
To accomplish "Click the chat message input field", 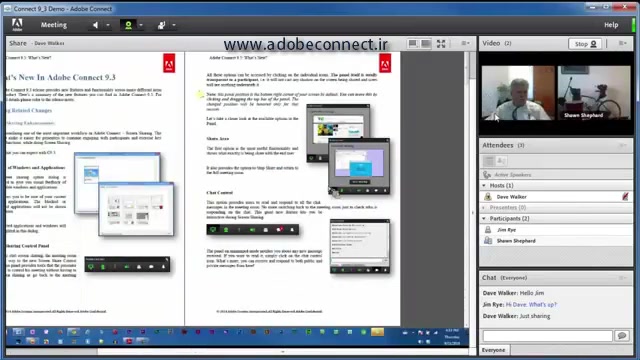I will (x=547, y=336).
